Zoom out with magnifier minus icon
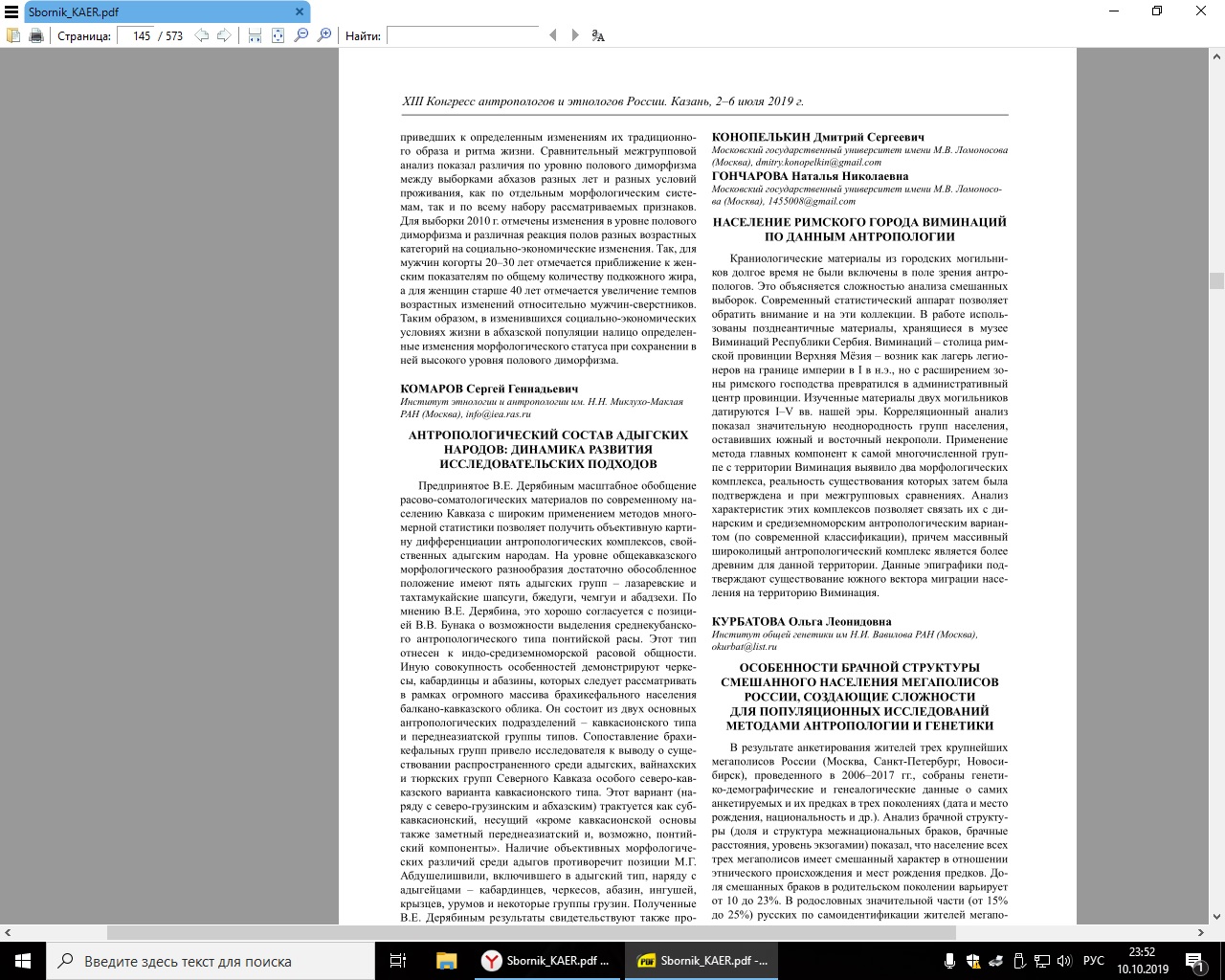Image resolution: width=1225 pixels, height=980 pixels. 301,35
